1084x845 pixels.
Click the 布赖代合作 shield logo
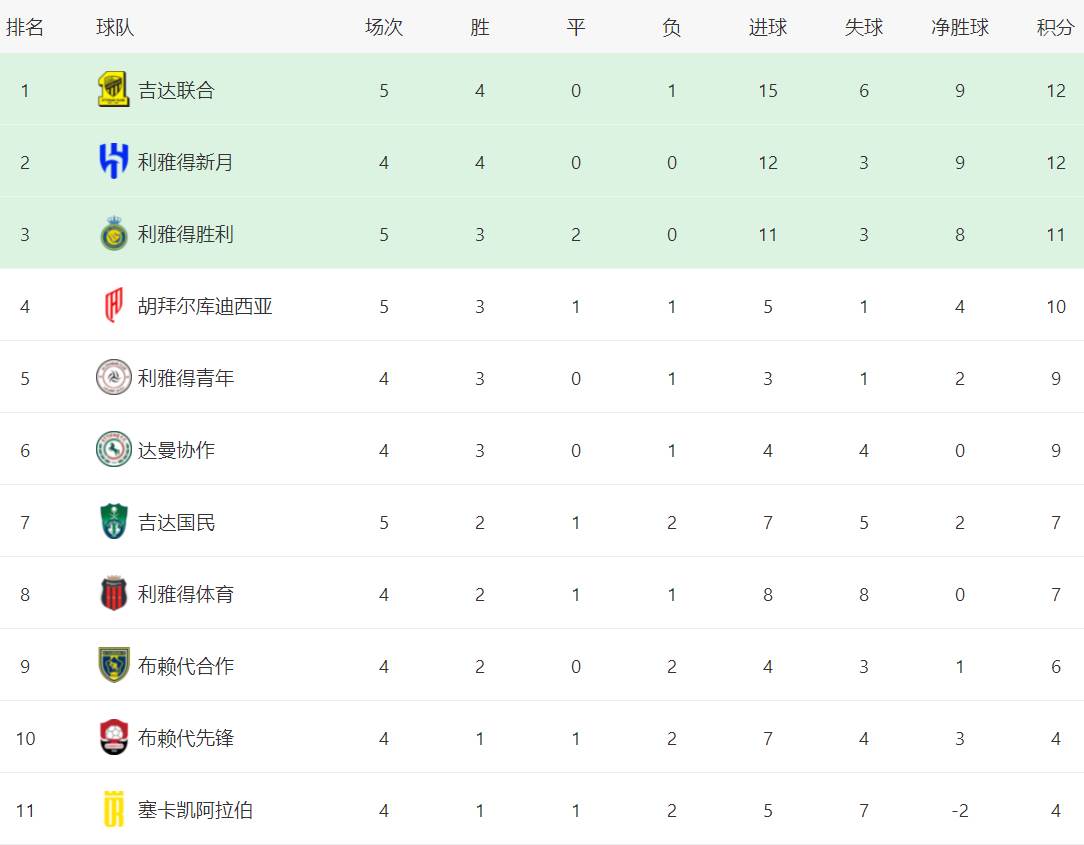pyautogui.click(x=113, y=665)
